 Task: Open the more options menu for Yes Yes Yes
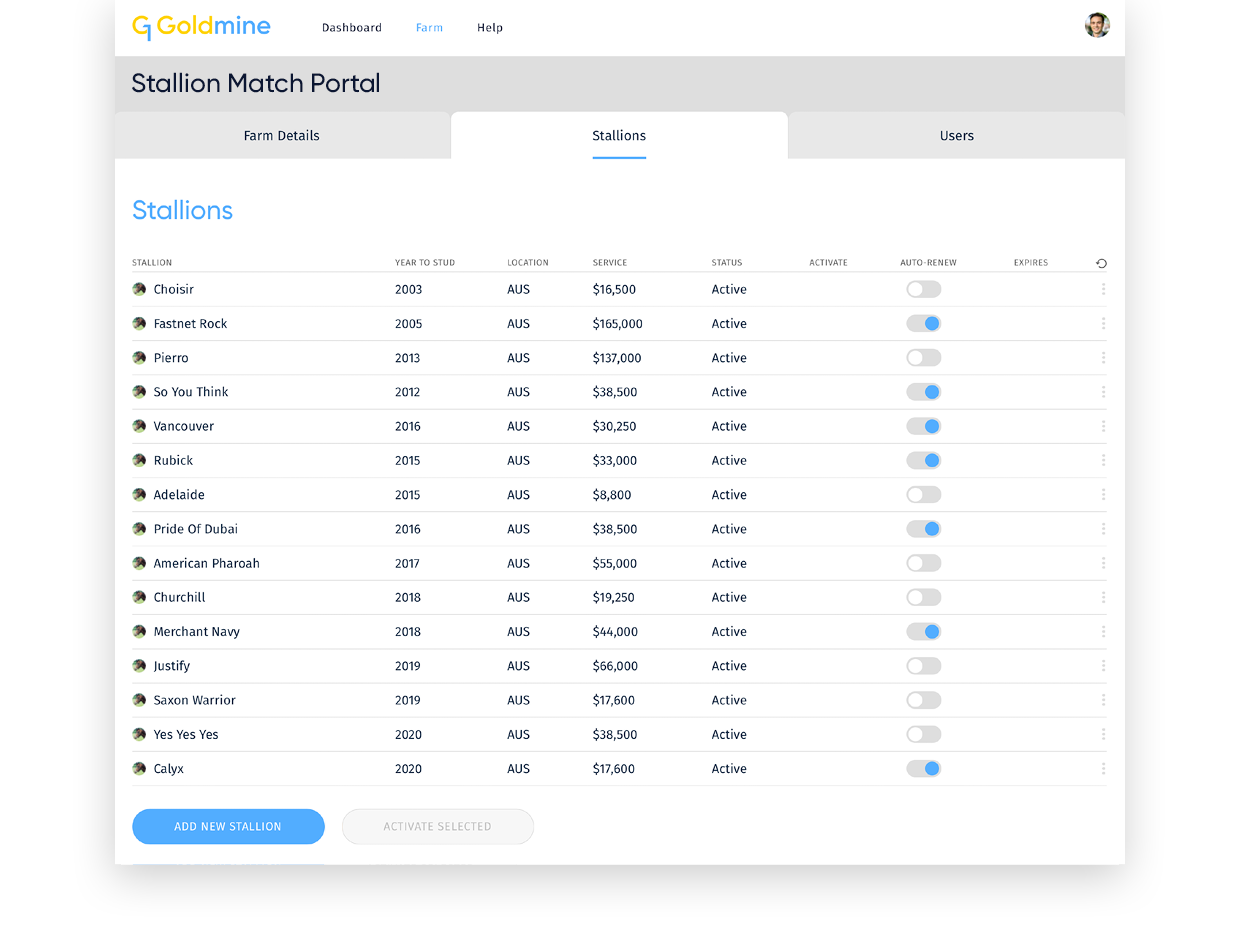(x=1103, y=734)
